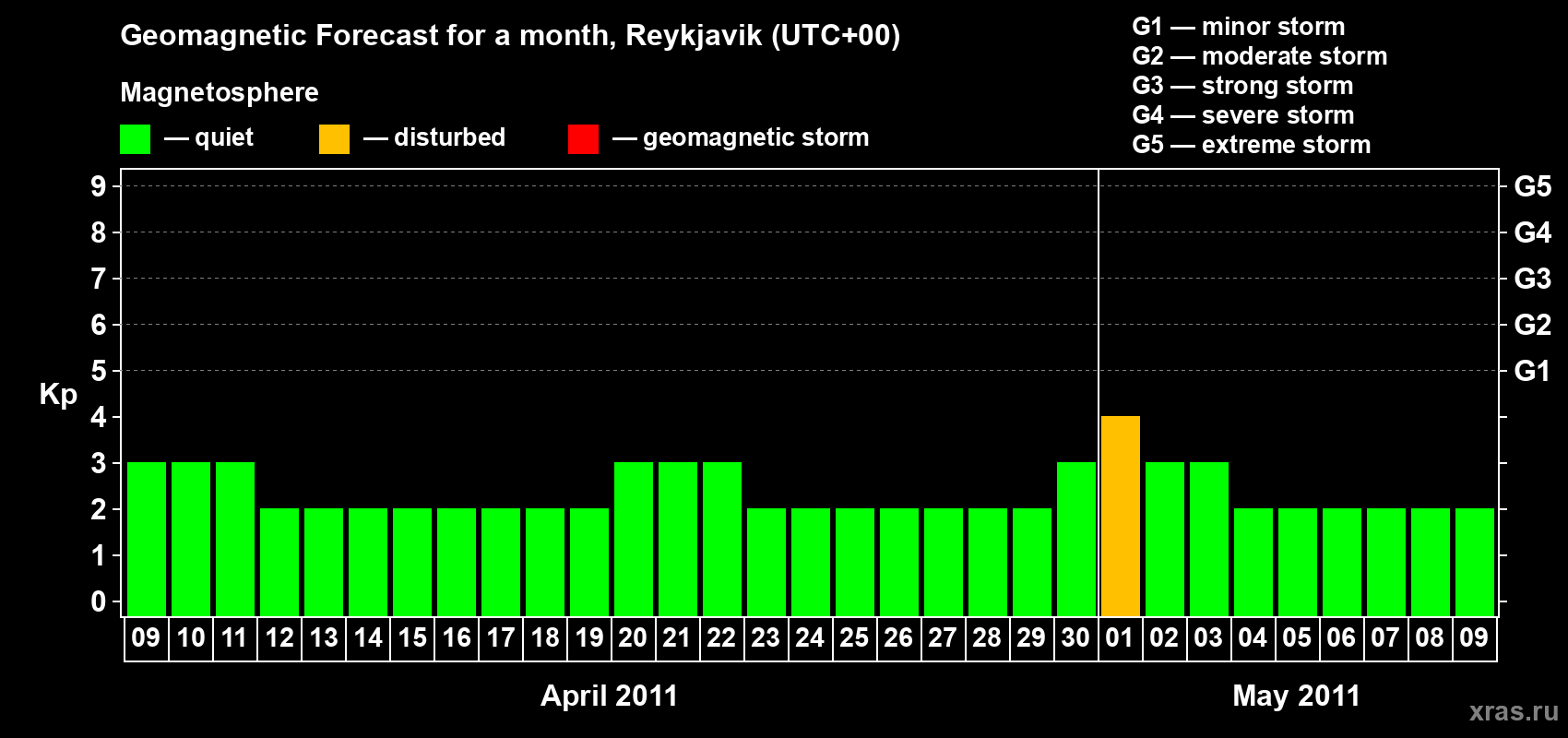Click the 'May 2011' month label

(1297, 696)
